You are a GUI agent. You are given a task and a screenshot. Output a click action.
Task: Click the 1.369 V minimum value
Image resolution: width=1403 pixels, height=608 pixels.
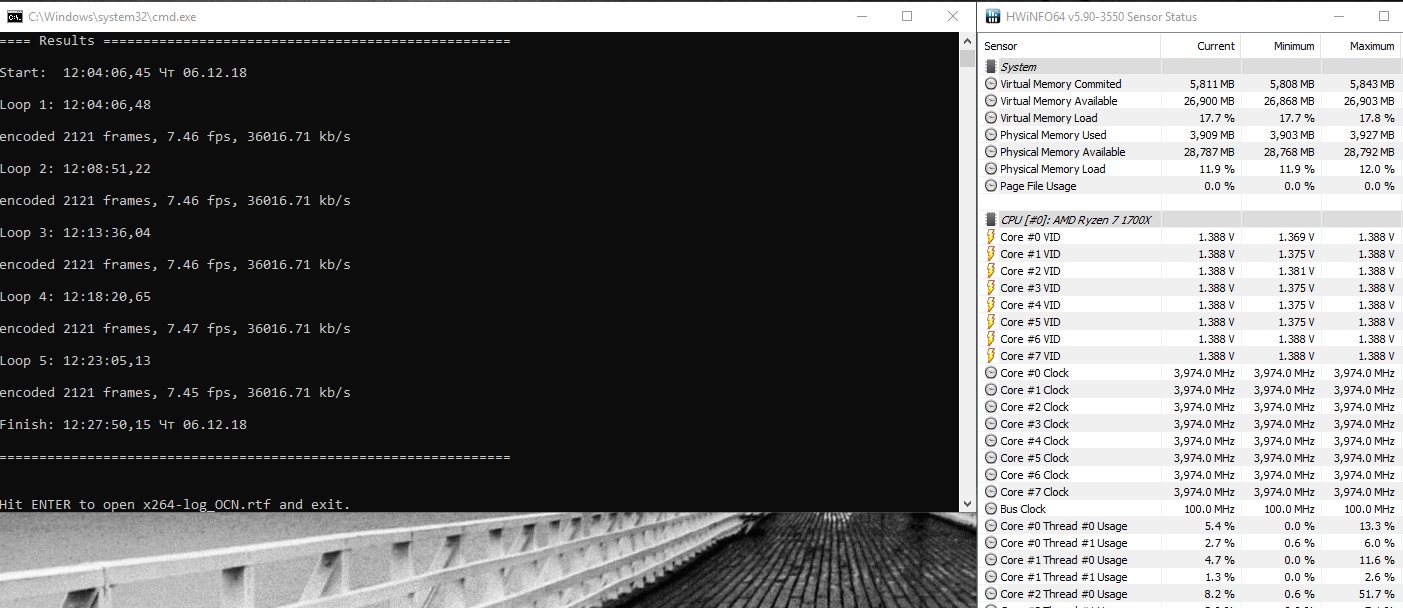point(1296,237)
